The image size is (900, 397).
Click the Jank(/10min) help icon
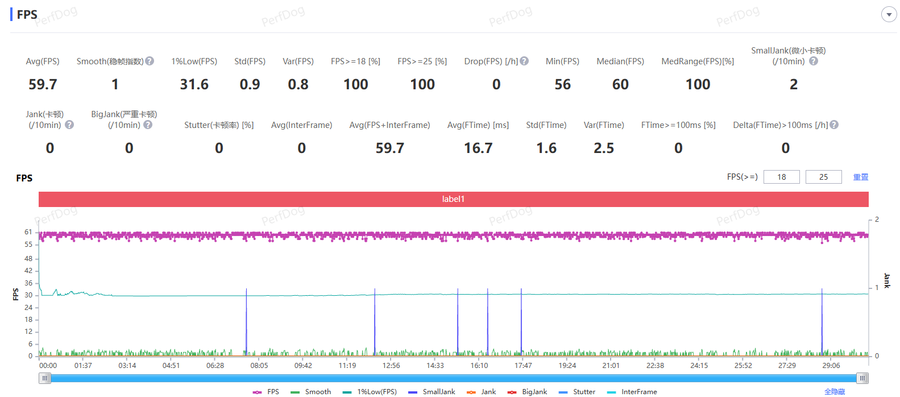click(69, 124)
